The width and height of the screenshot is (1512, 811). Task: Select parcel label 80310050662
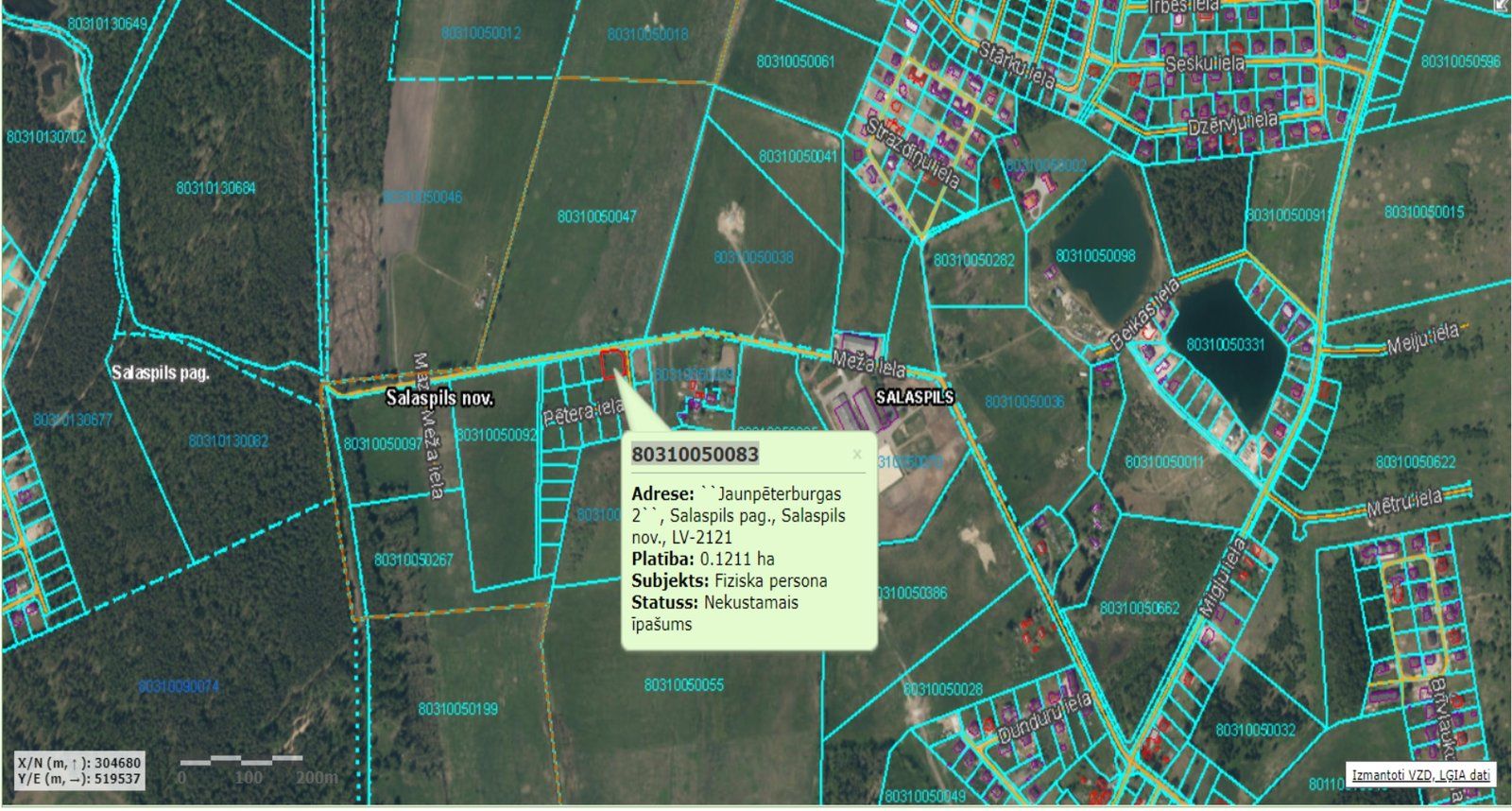[x=1140, y=608]
